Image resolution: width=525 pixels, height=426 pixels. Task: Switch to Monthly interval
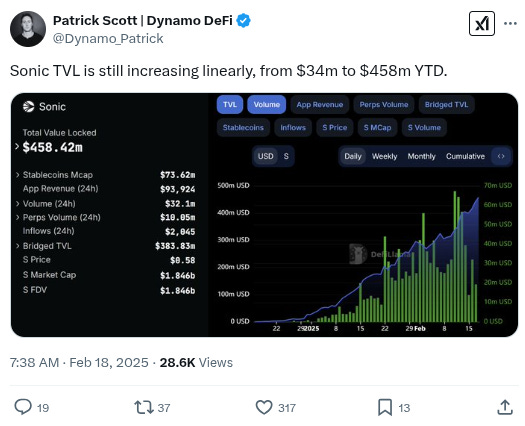(x=421, y=156)
